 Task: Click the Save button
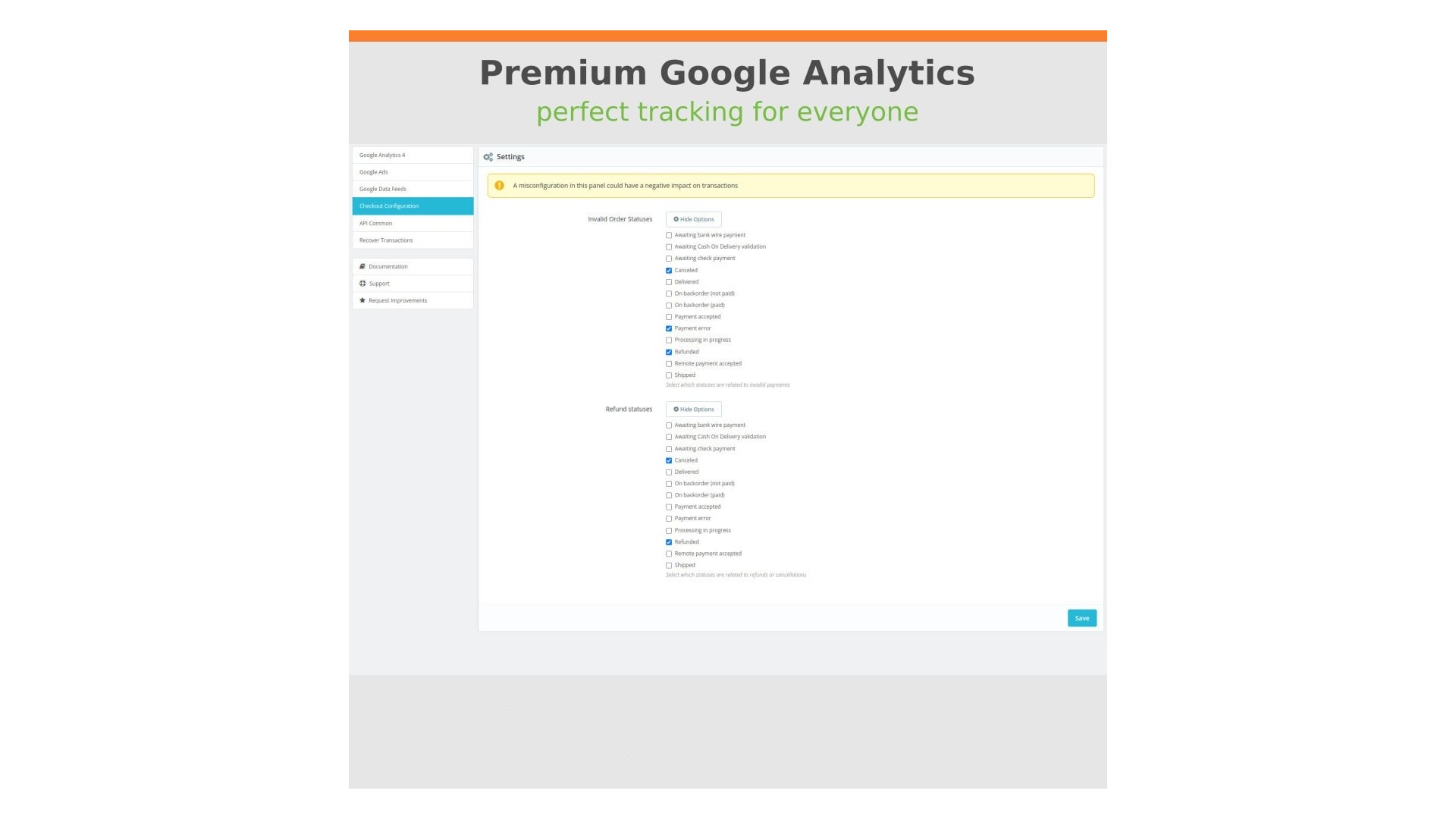pyautogui.click(x=1081, y=618)
